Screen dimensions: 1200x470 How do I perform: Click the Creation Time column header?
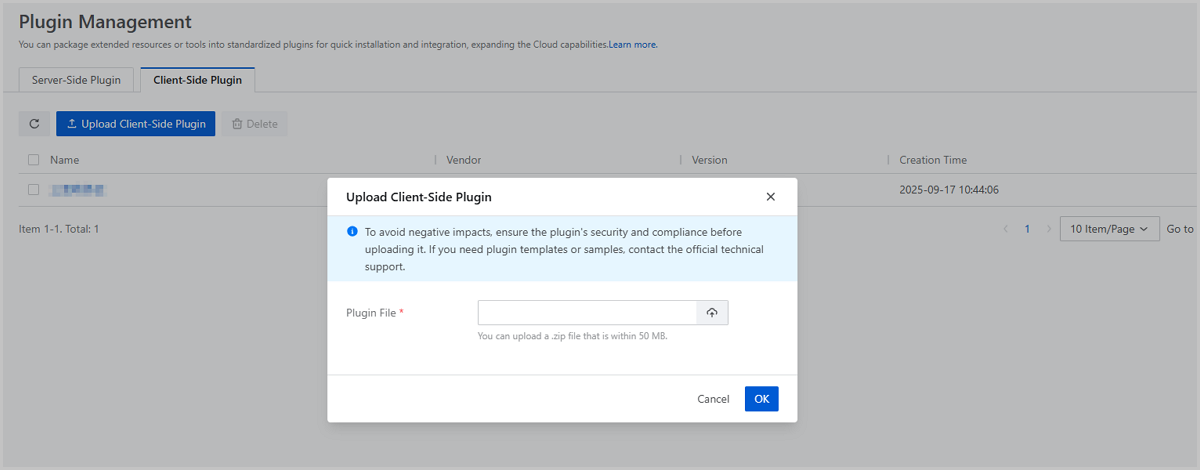932,160
